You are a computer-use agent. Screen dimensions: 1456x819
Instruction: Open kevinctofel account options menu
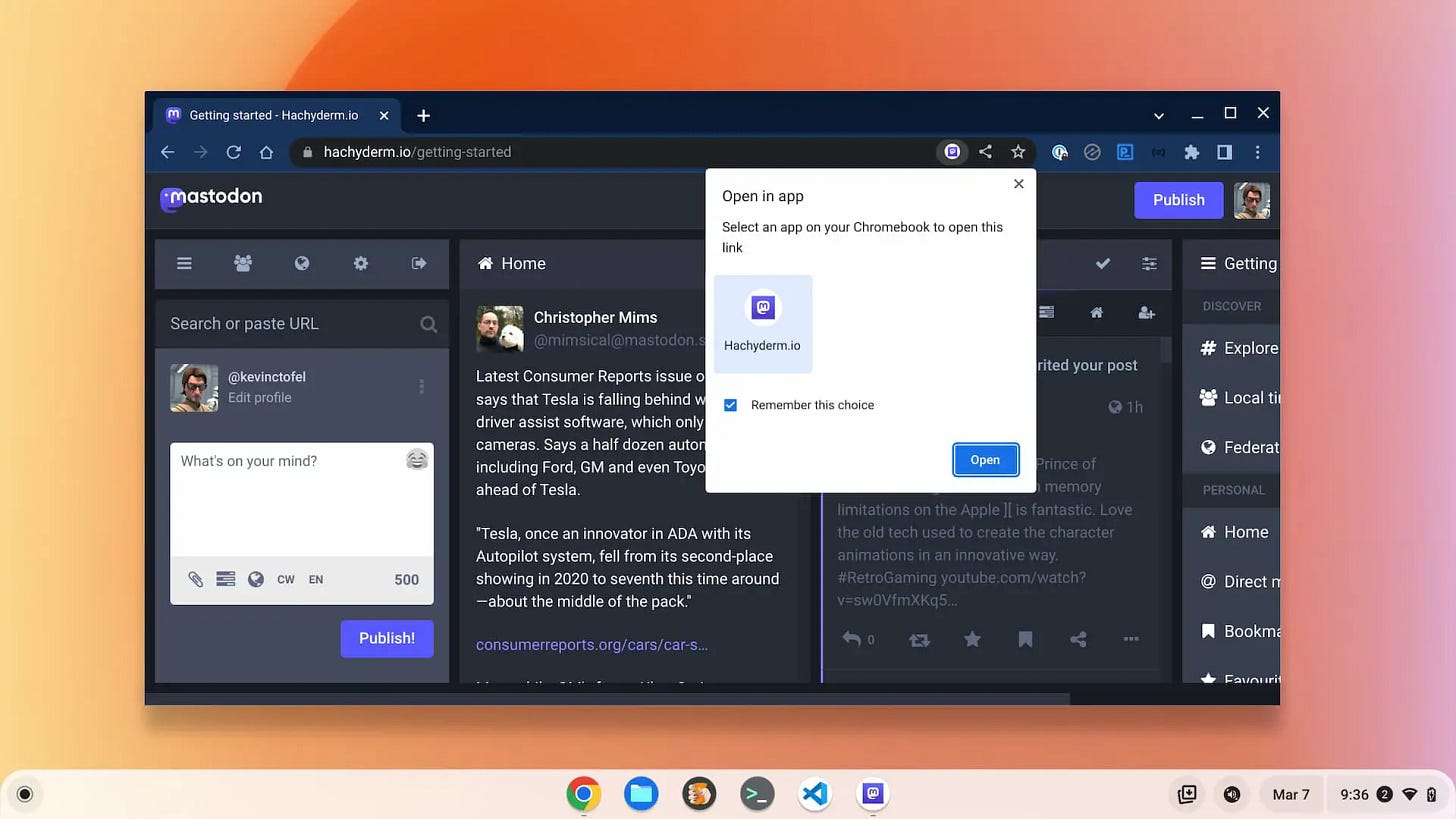tap(421, 387)
